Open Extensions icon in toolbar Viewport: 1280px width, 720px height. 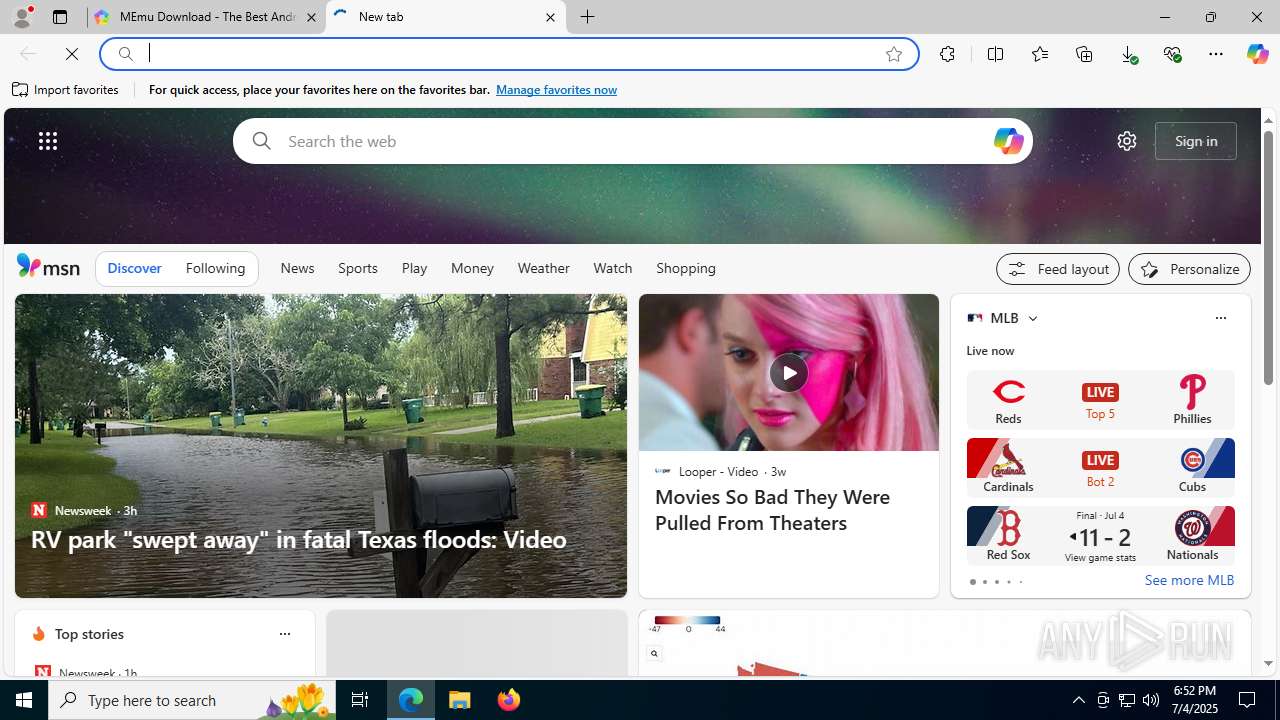947,54
